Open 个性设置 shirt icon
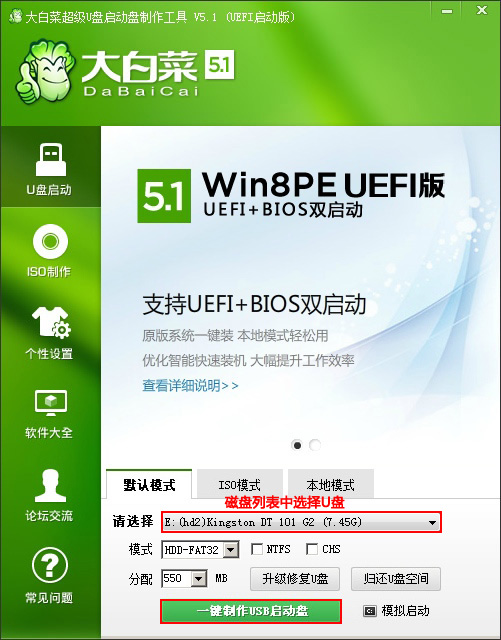The image size is (501, 640). click(x=51, y=322)
